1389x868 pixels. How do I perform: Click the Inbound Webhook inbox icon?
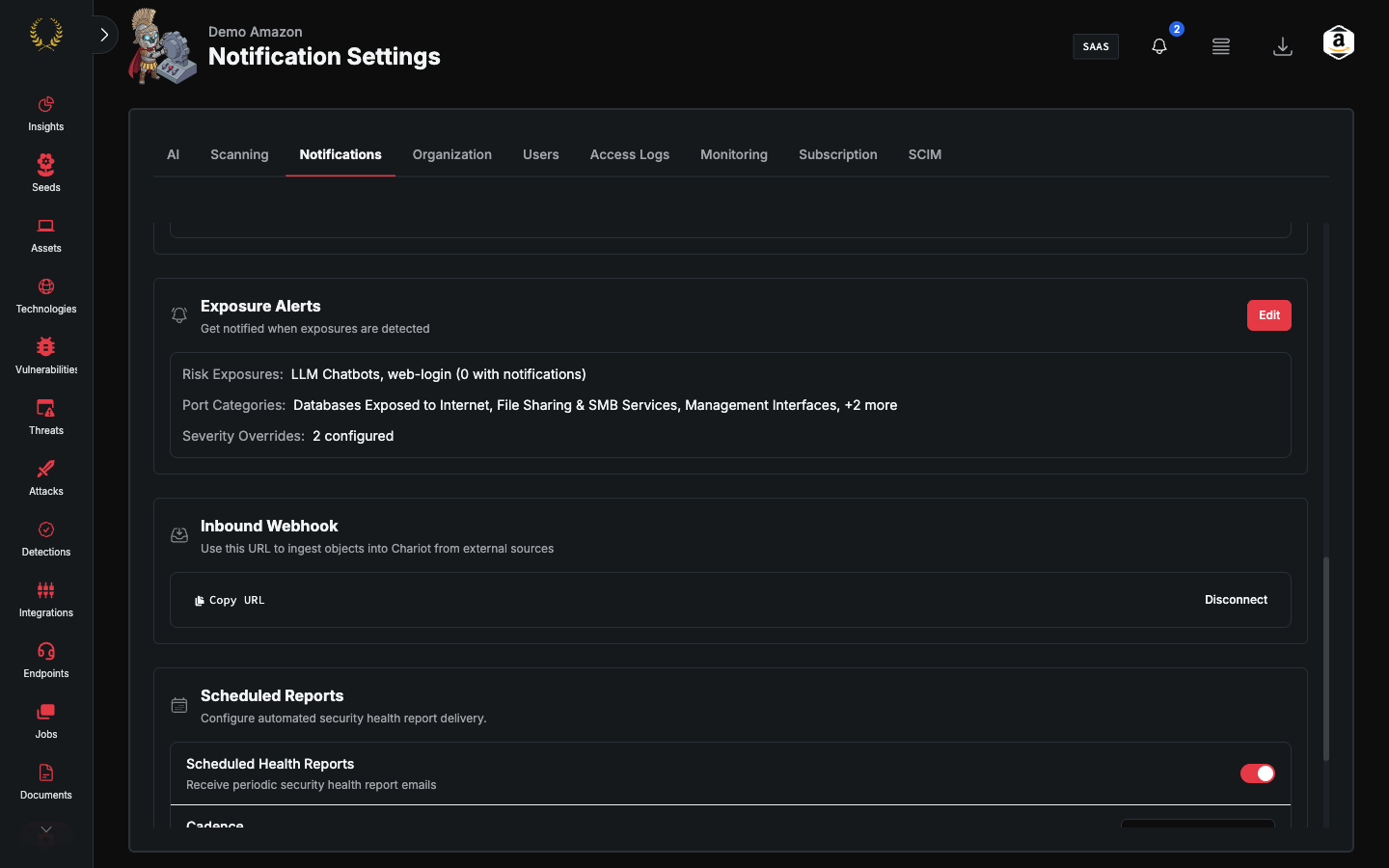[179, 535]
